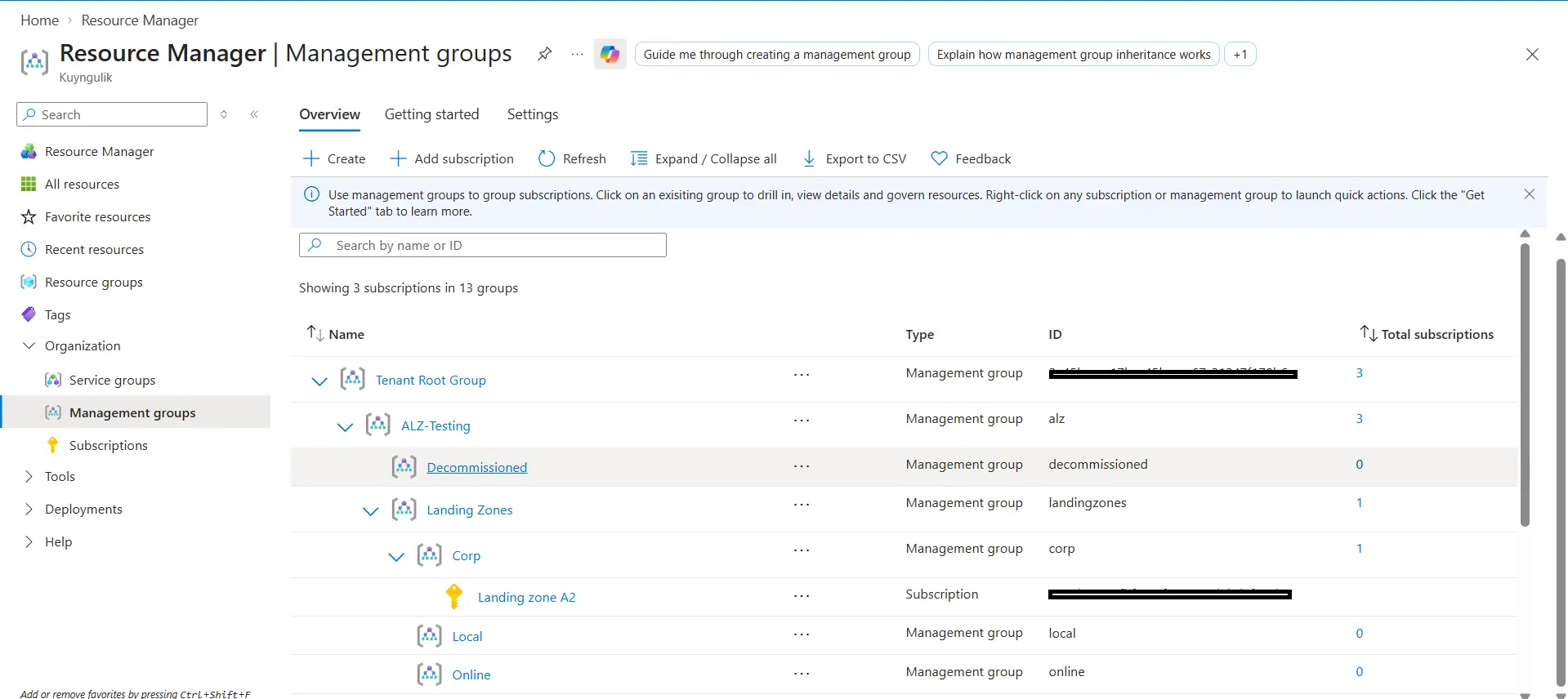Dismiss the information banner
1568x699 pixels.
(1530, 194)
